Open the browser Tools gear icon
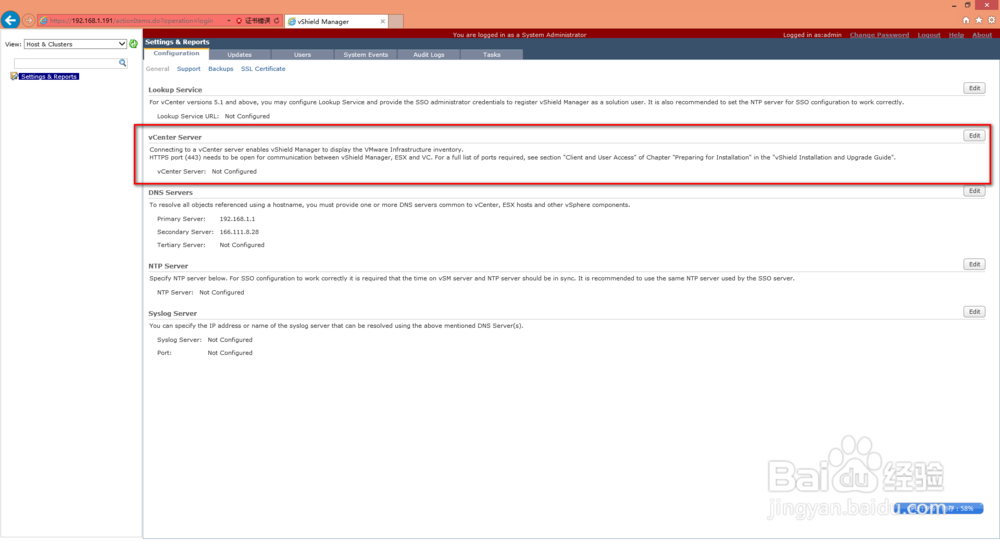Screen dimensions: 1000x542 pos(992,20)
